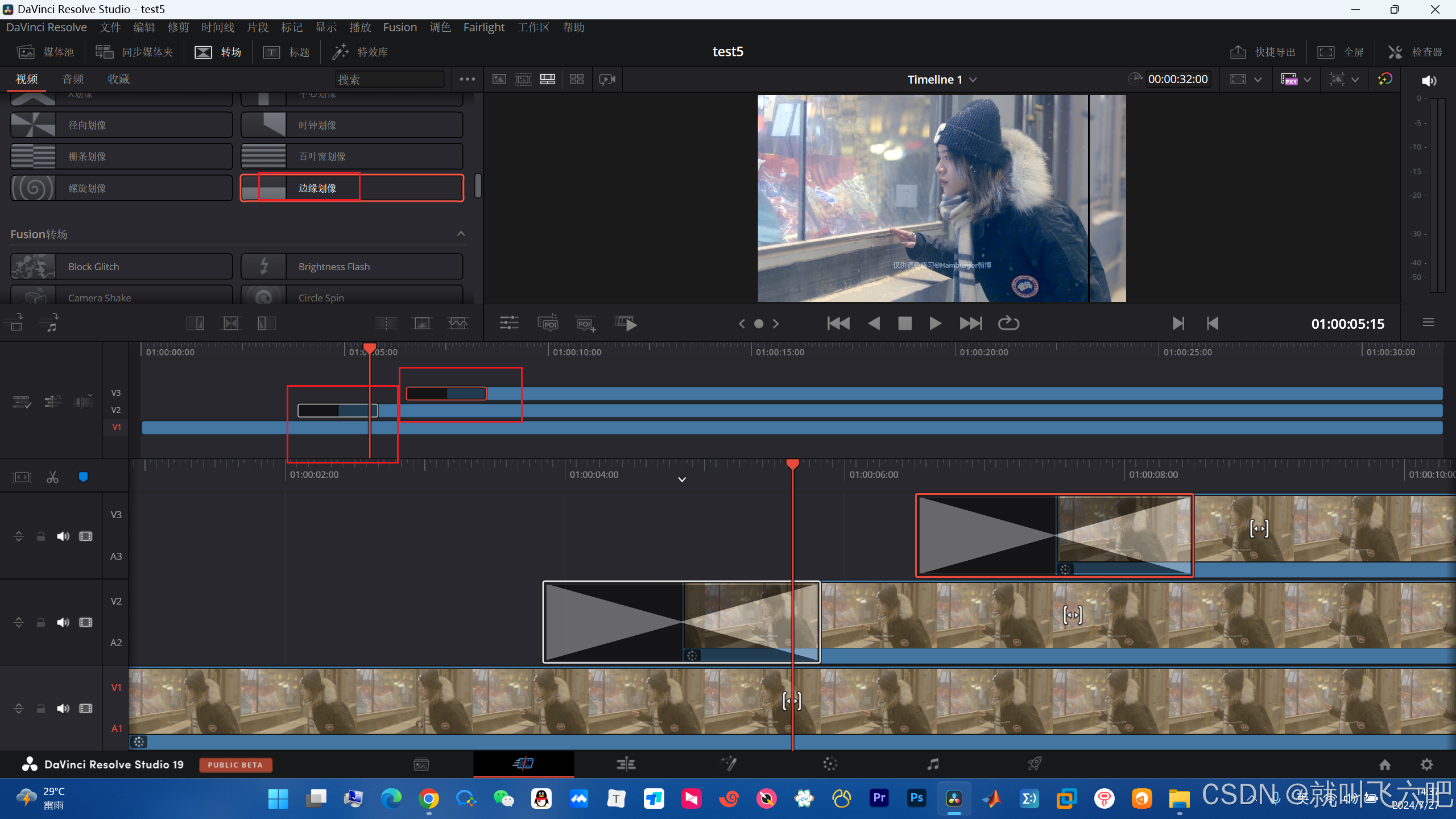The width and height of the screenshot is (1456, 819).
Task: Switch to the Fairlight page music icon
Action: point(933,764)
